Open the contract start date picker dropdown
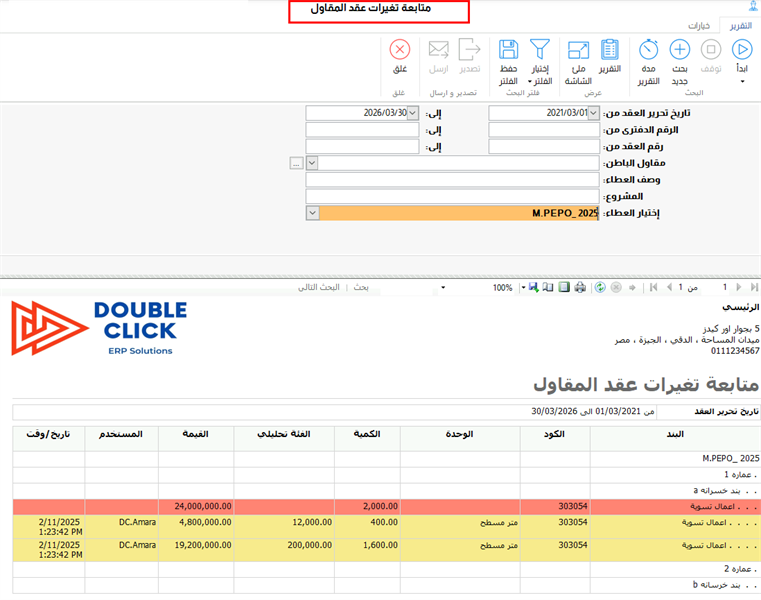 pos(593,113)
